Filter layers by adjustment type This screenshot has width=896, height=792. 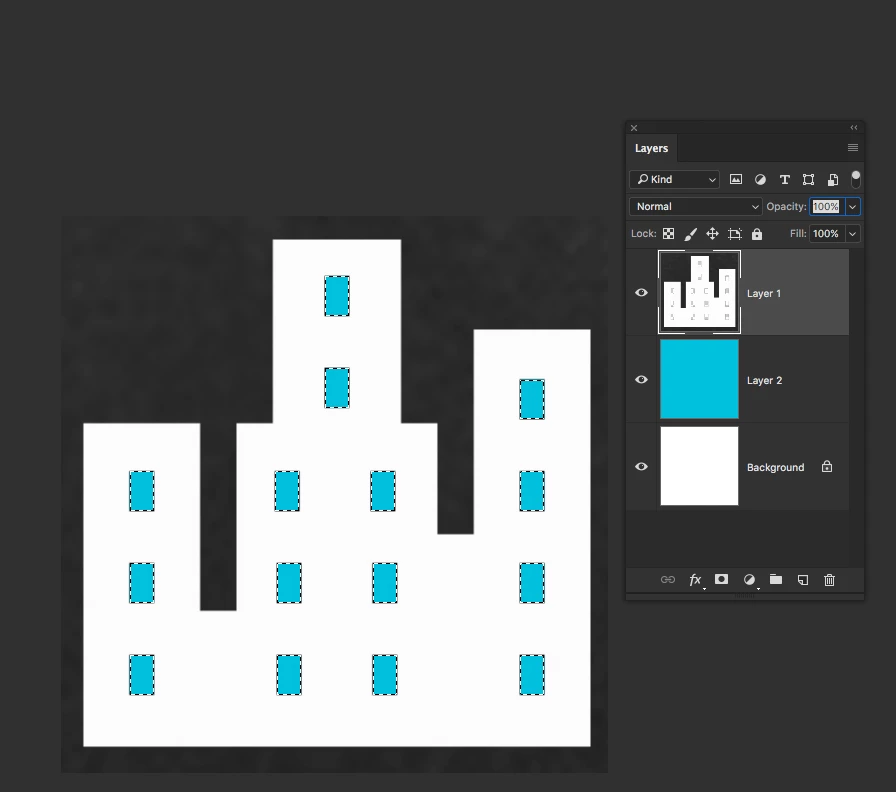760,179
